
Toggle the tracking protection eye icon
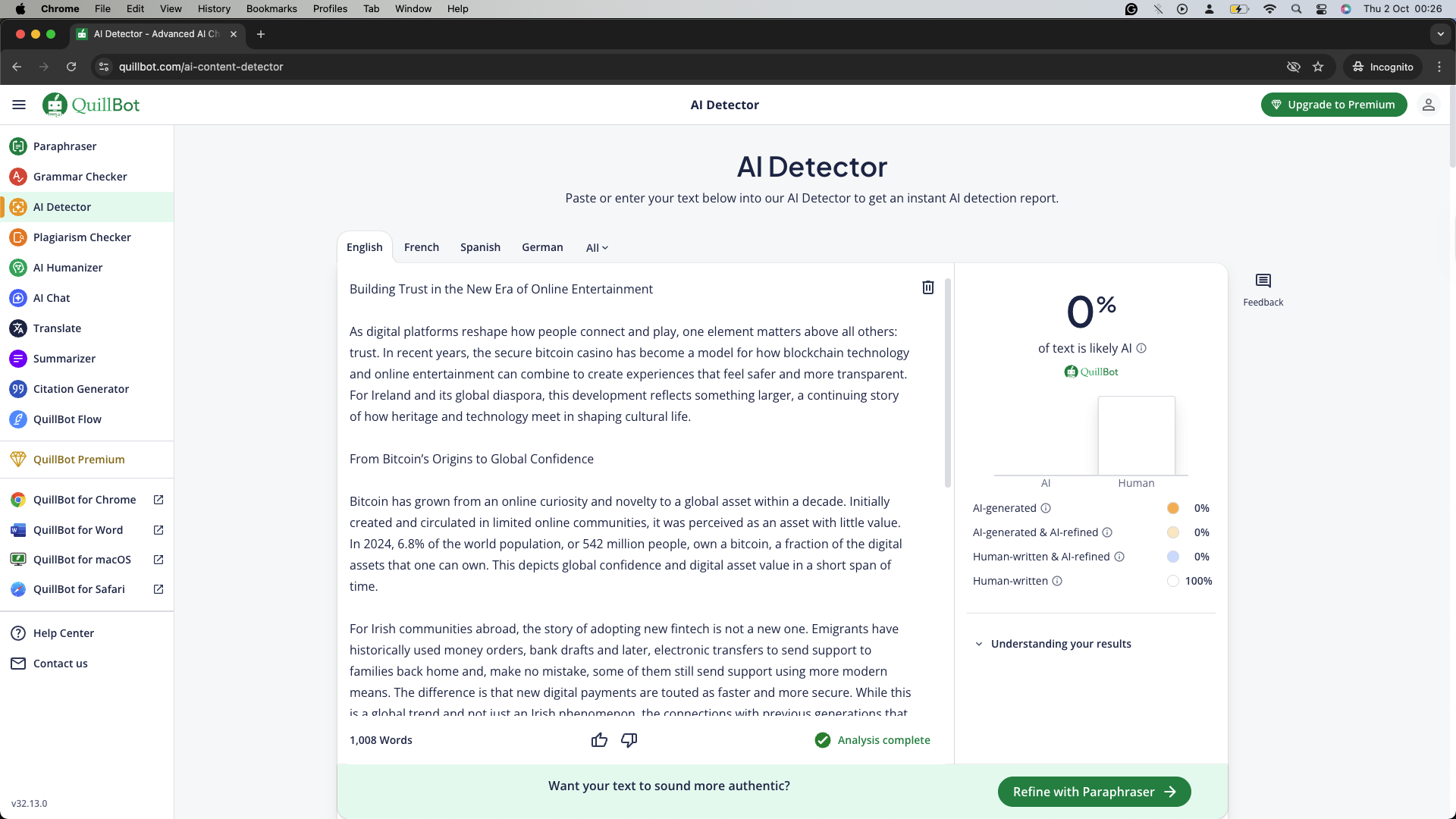(x=1293, y=67)
